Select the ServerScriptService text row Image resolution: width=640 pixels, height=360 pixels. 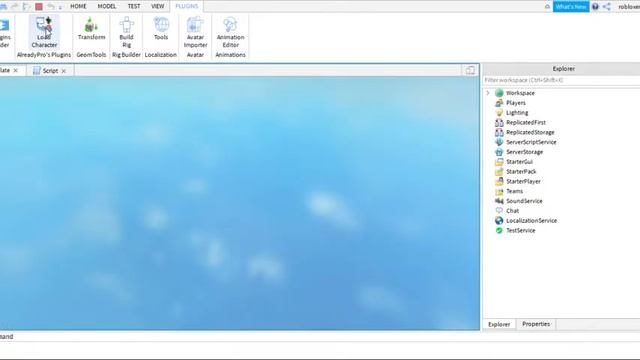(531, 142)
